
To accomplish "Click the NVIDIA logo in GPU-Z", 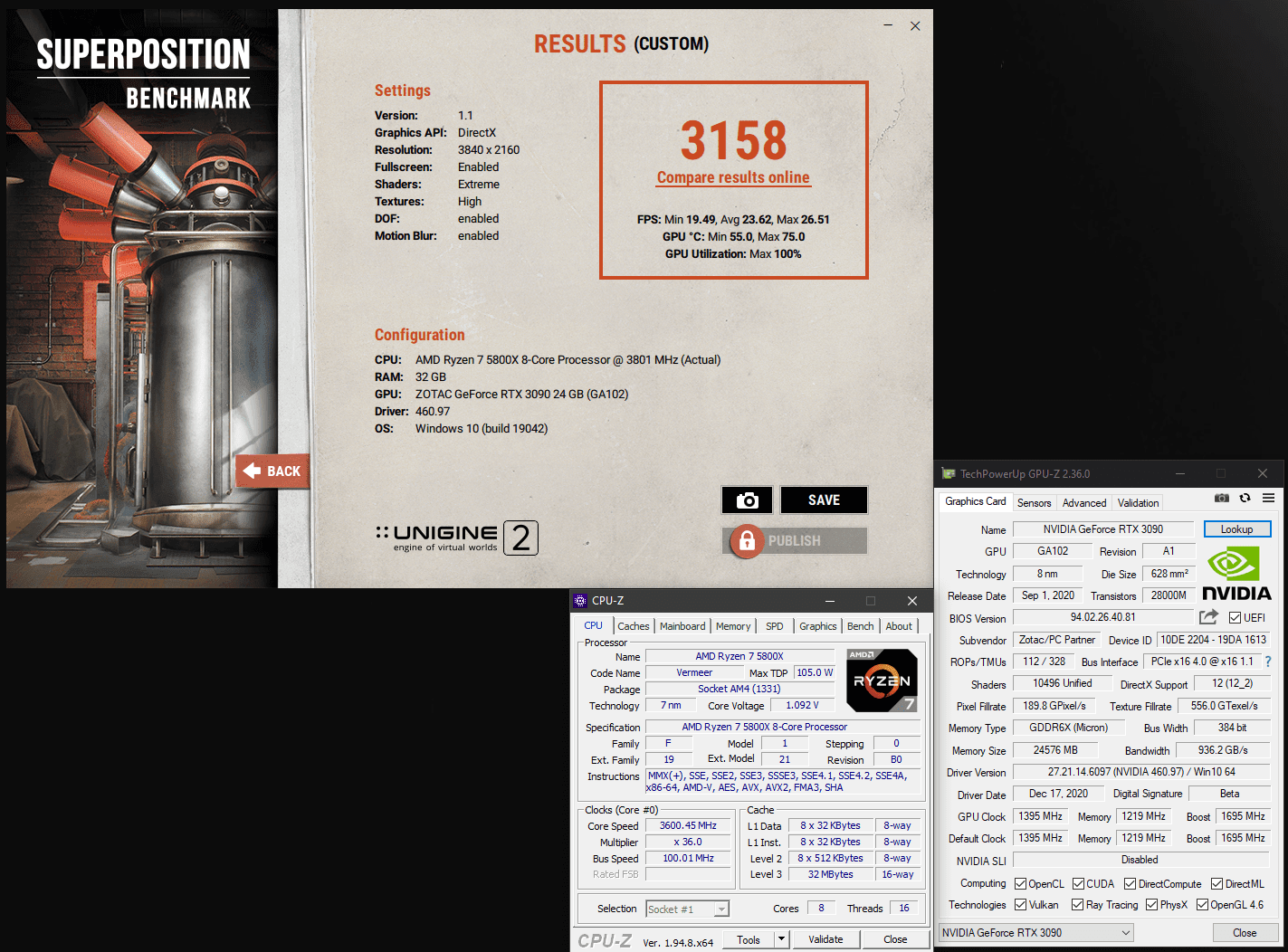I will pyautogui.click(x=1236, y=574).
